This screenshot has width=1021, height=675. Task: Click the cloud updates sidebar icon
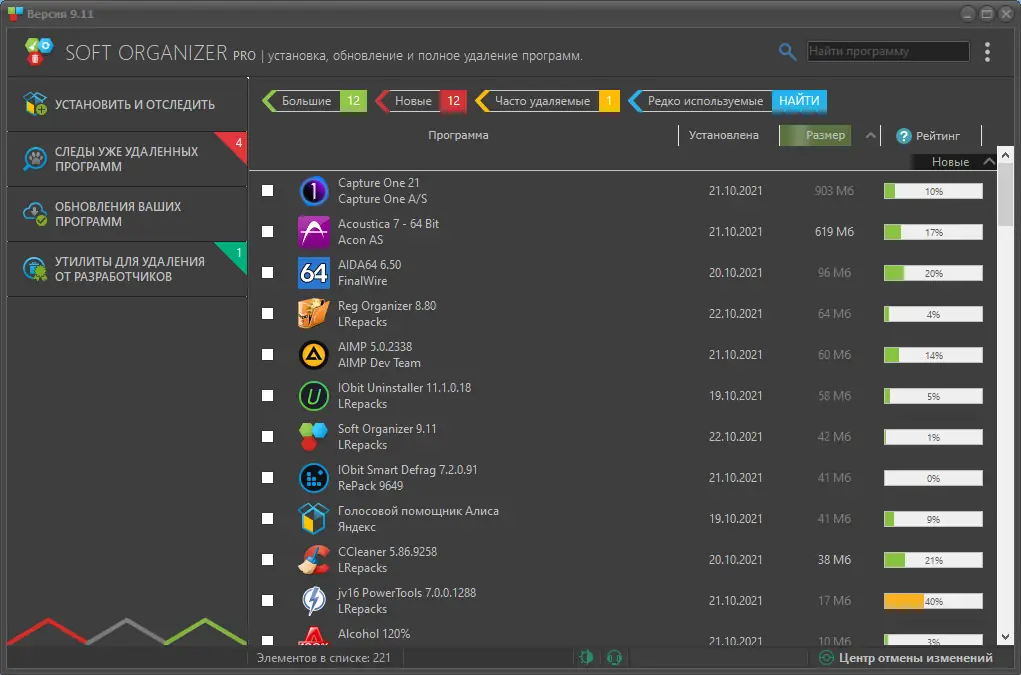point(35,214)
